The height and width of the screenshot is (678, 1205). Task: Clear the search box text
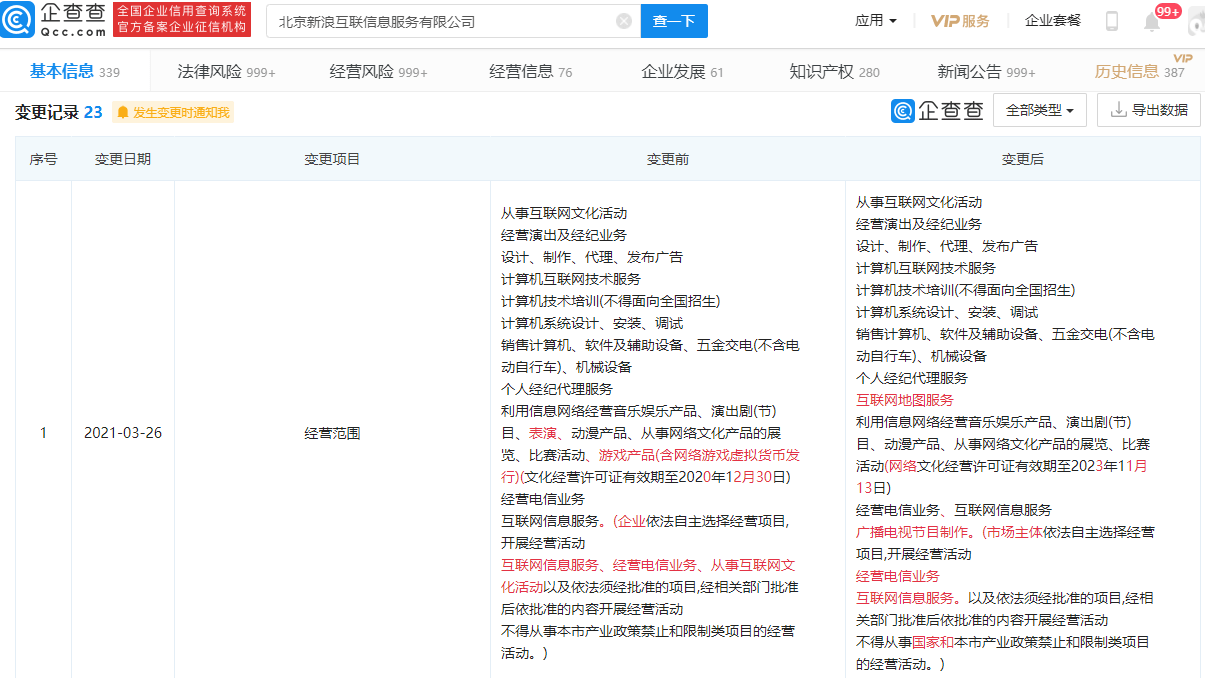pos(624,21)
